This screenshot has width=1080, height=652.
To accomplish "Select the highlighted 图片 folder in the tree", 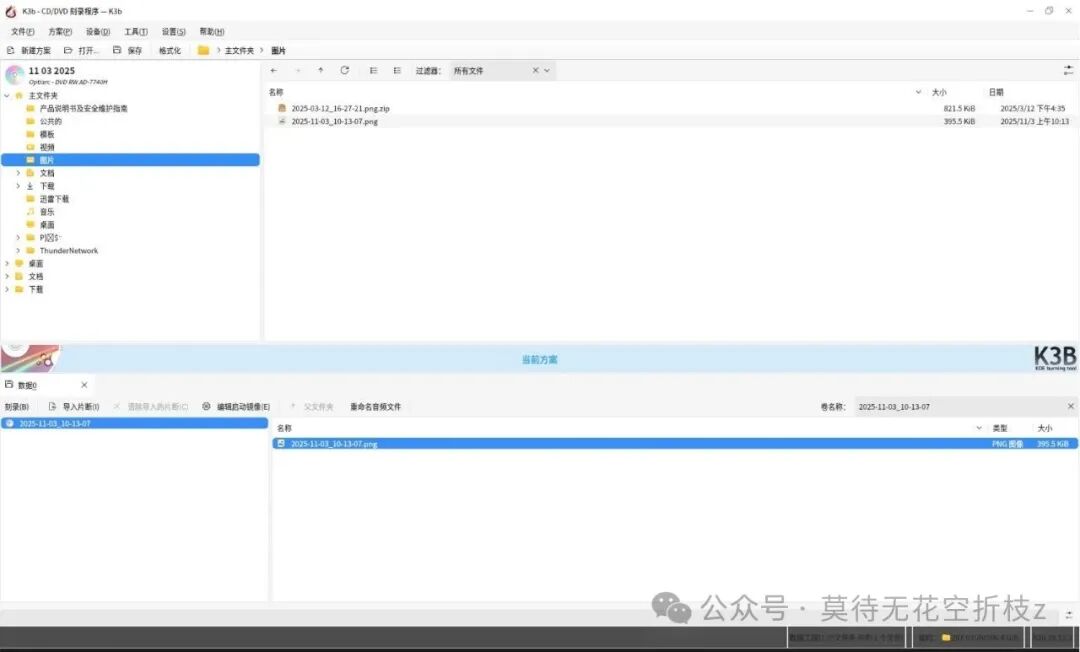I will tap(130, 160).
